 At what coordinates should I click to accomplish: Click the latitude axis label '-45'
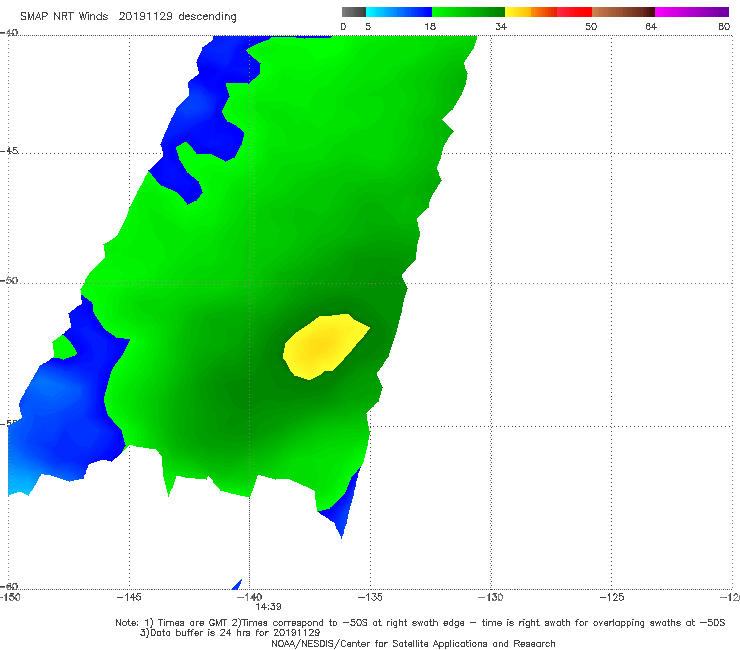click(x=9, y=151)
